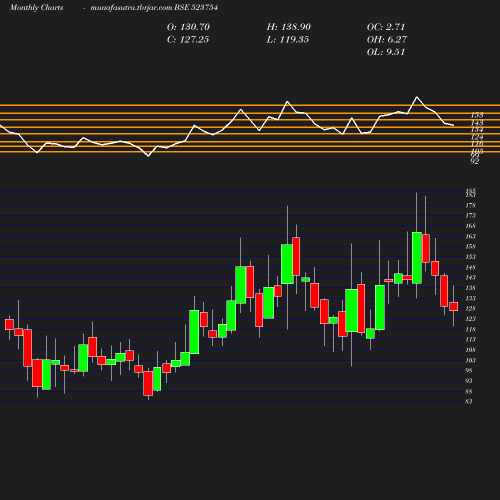
Task: Select the low value 'L: 119.35'
Action: (287, 40)
